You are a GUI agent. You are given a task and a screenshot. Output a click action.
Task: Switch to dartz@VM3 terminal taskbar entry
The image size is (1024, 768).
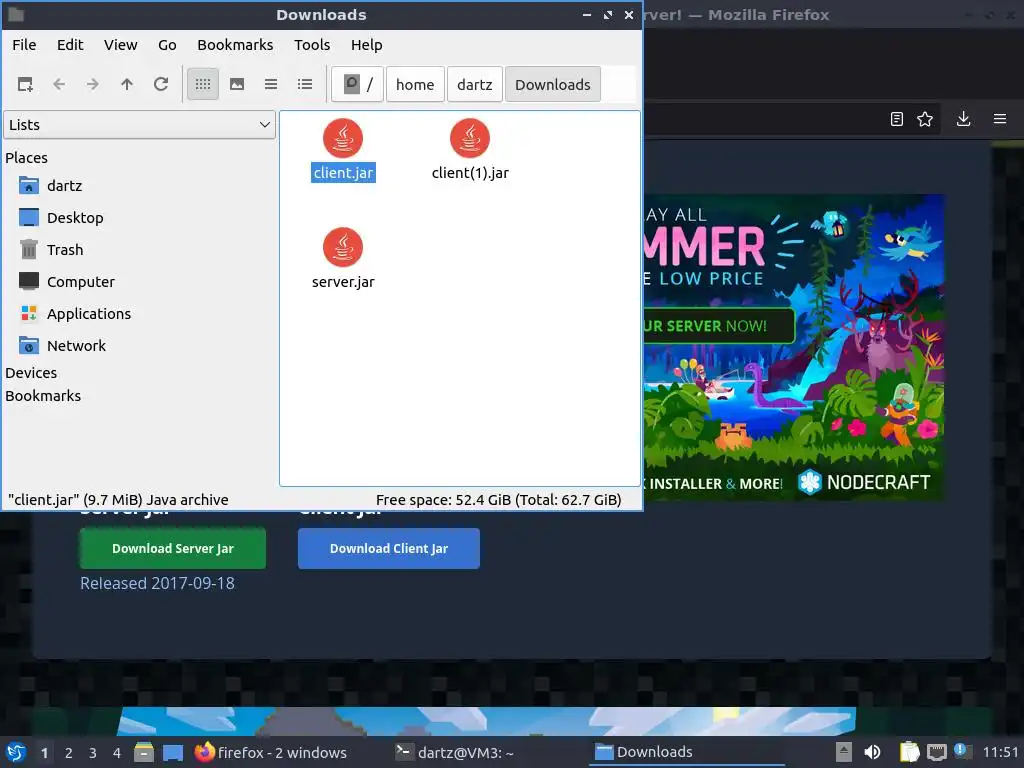coord(455,752)
